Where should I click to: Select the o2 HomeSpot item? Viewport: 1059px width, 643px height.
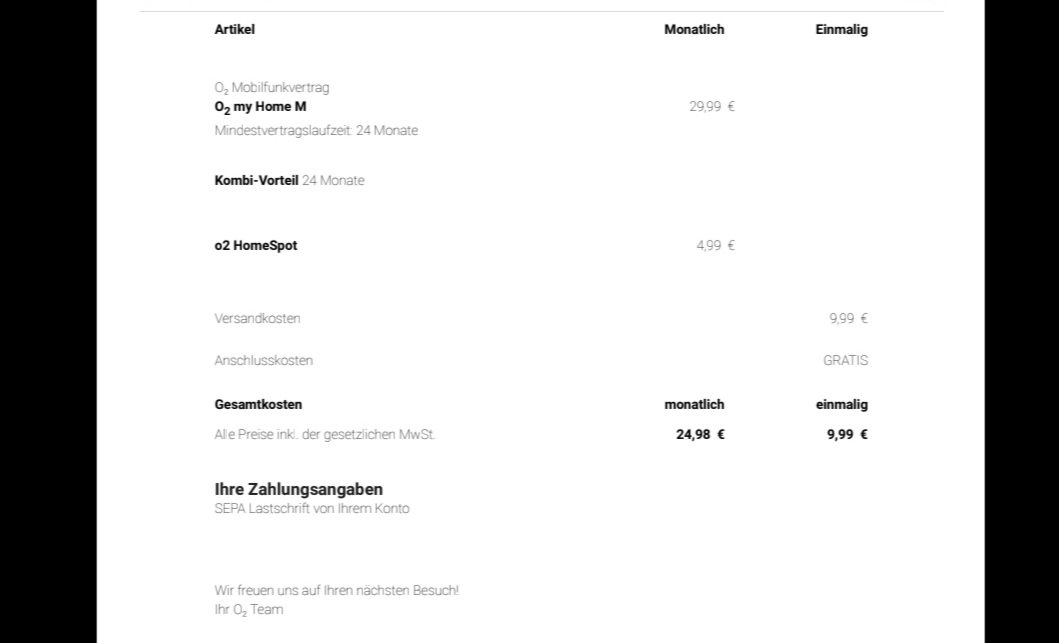point(255,246)
